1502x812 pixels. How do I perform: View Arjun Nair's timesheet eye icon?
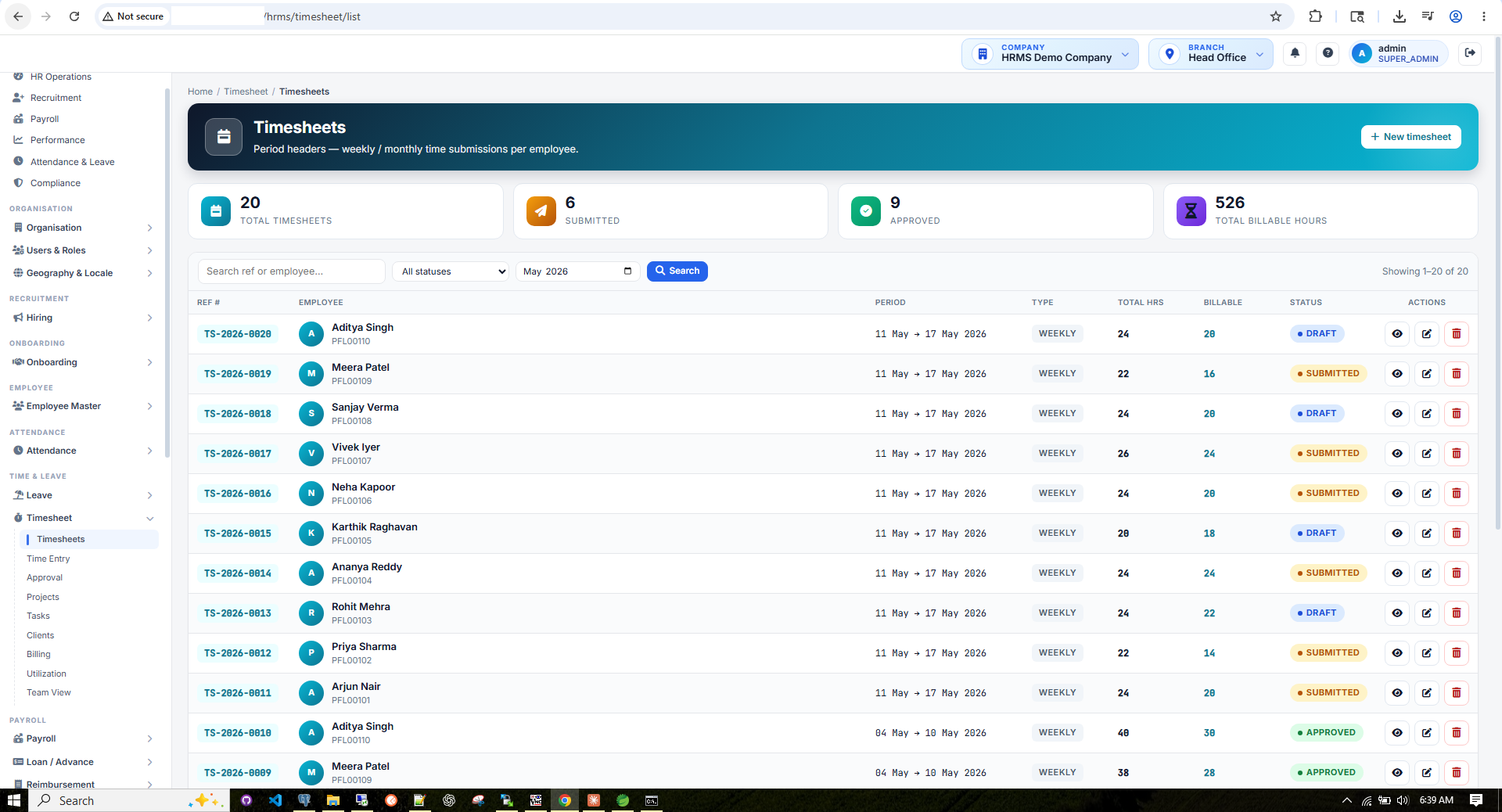(x=1397, y=693)
